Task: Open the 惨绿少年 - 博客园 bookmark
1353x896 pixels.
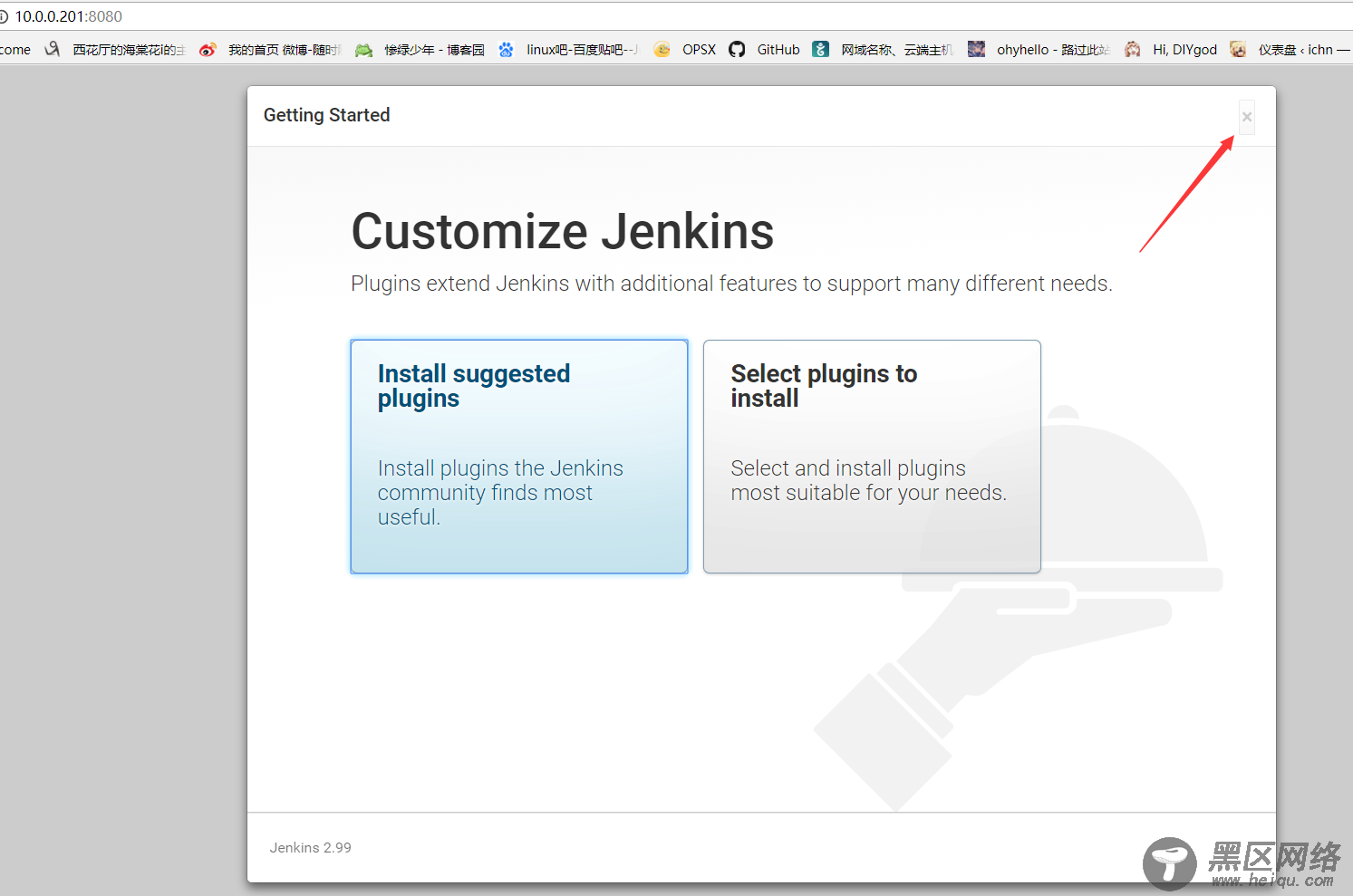Action: click(x=420, y=50)
